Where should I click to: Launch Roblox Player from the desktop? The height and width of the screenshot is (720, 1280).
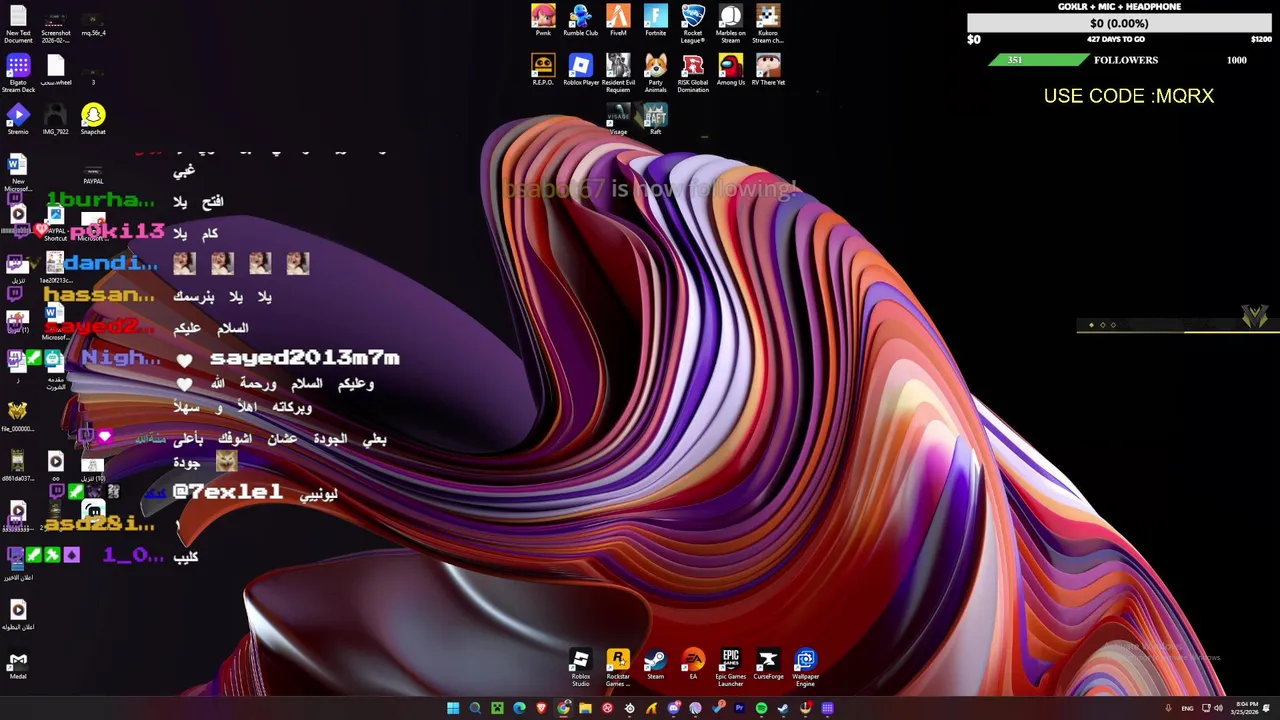[580, 71]
